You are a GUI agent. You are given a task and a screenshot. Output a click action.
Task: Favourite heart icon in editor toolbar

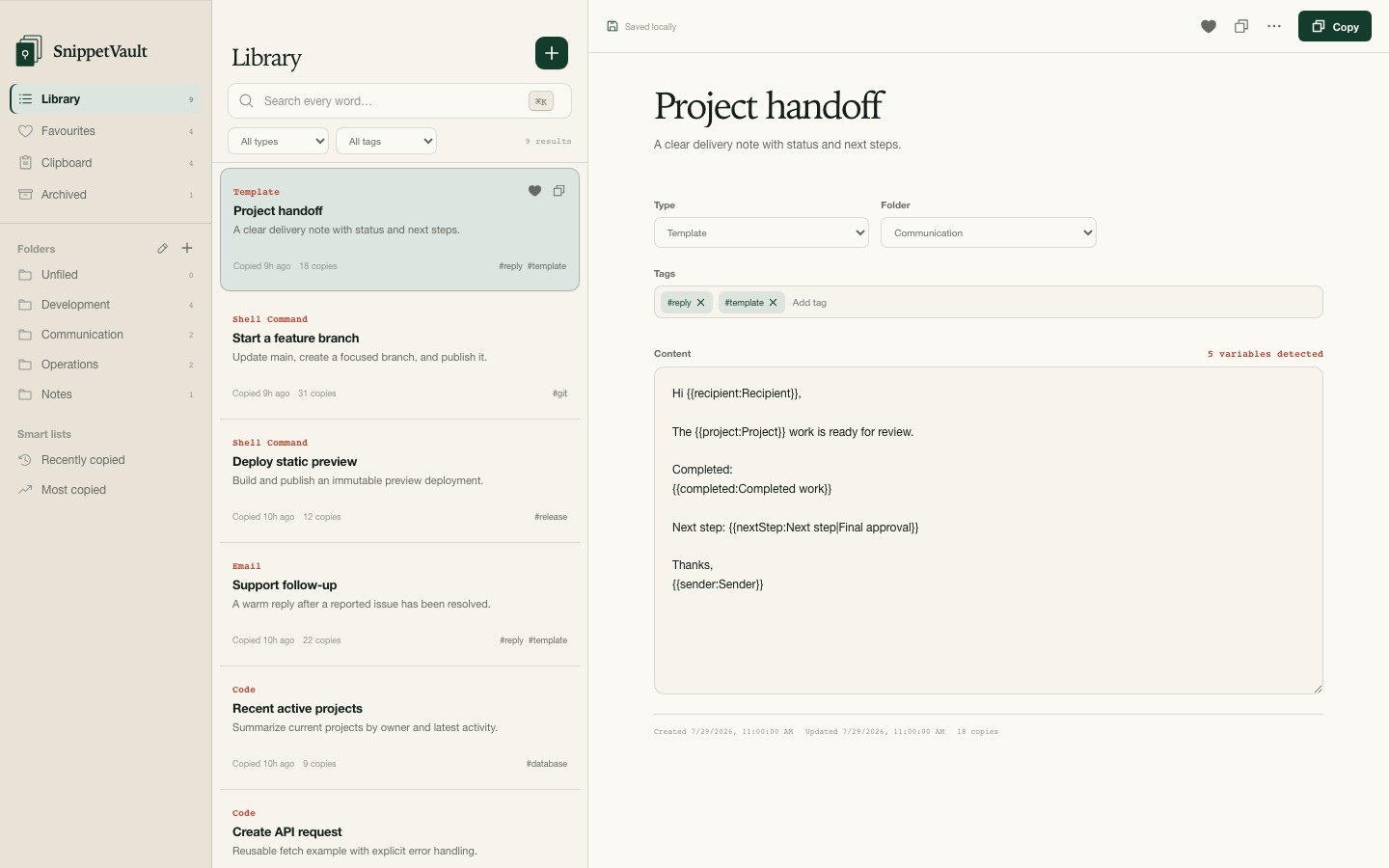(x=1209, y=26)
